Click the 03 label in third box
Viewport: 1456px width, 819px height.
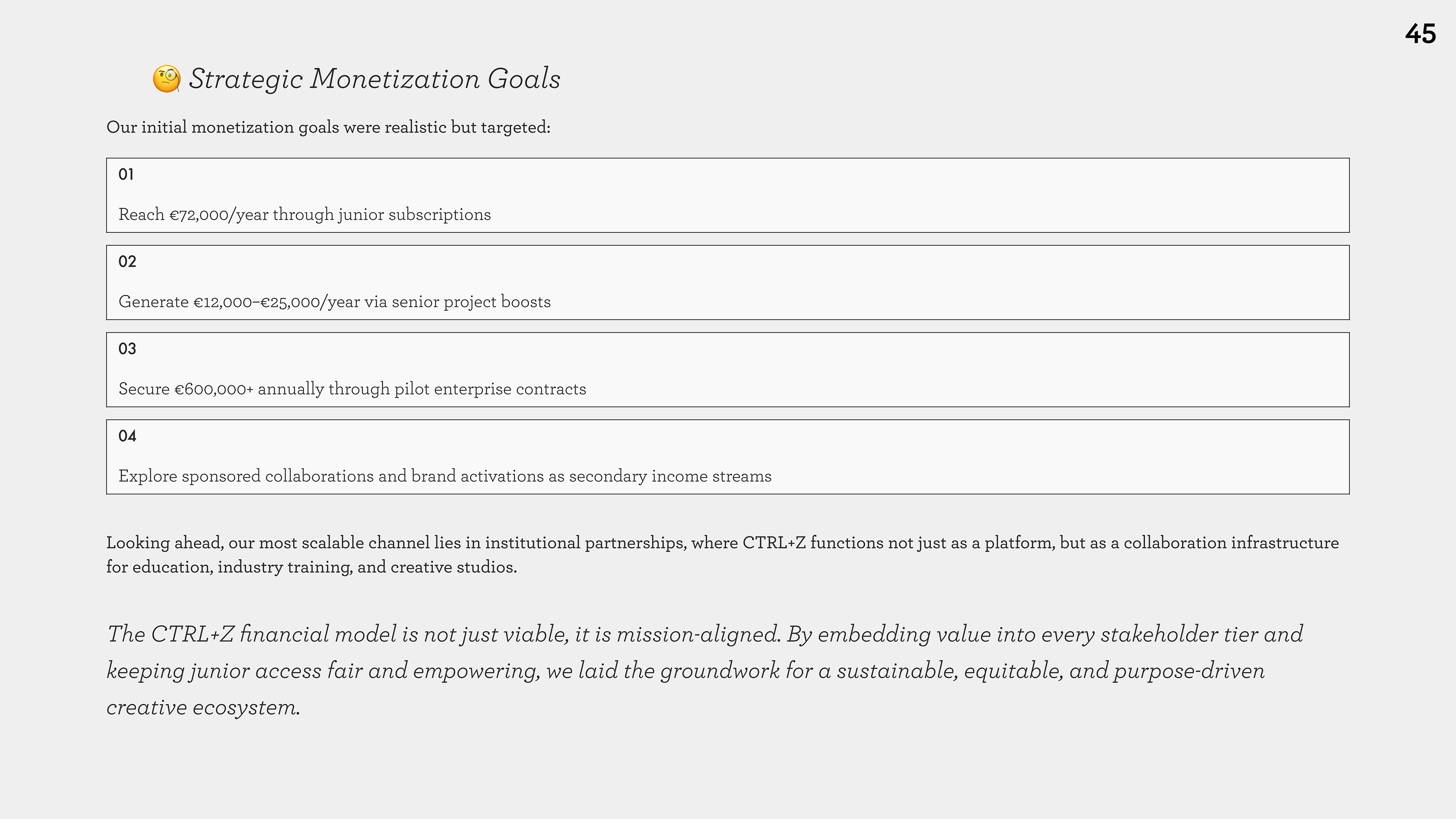coord(127,349)
